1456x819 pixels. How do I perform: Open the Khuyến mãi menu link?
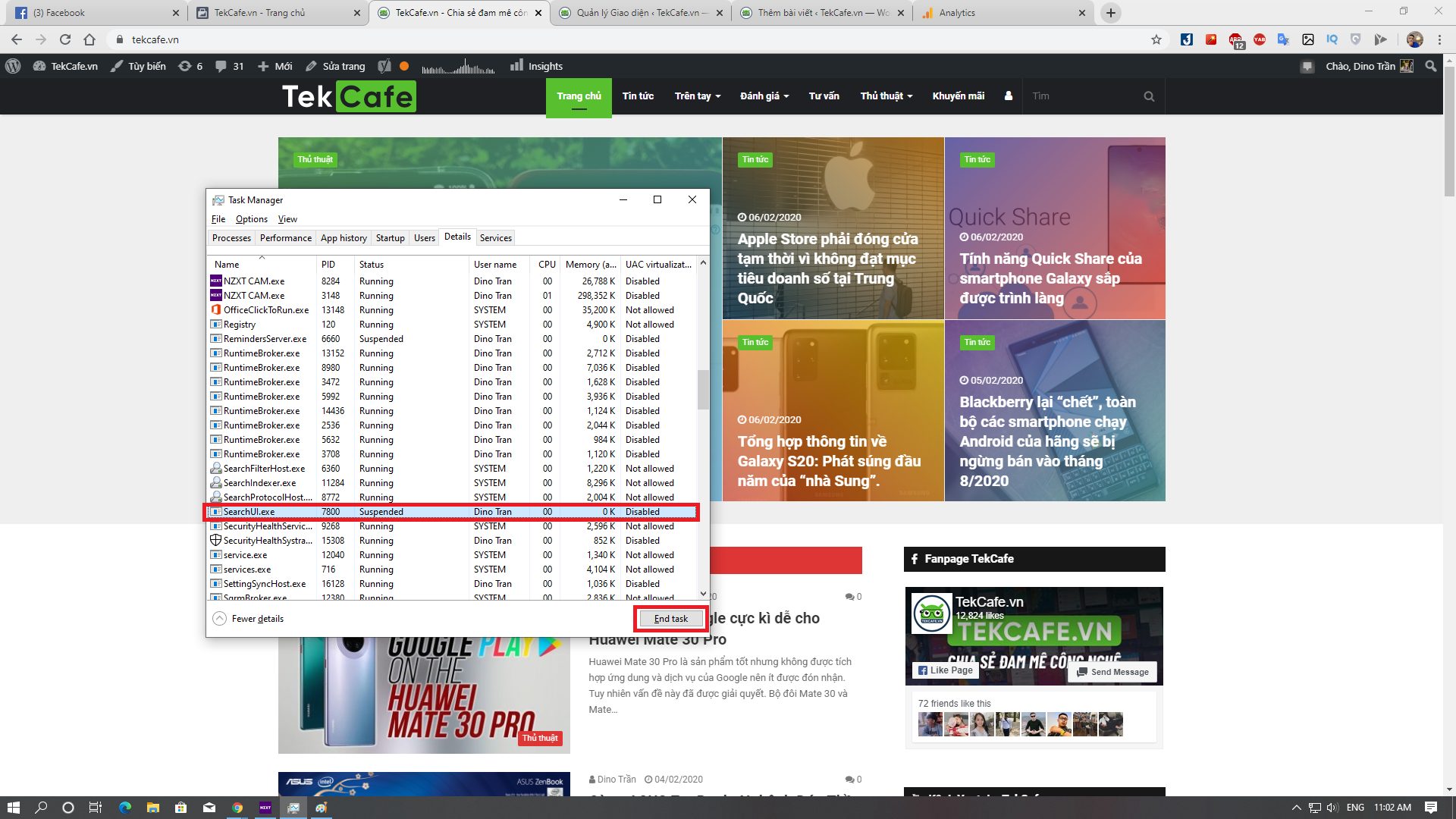(x=959, y=96)
